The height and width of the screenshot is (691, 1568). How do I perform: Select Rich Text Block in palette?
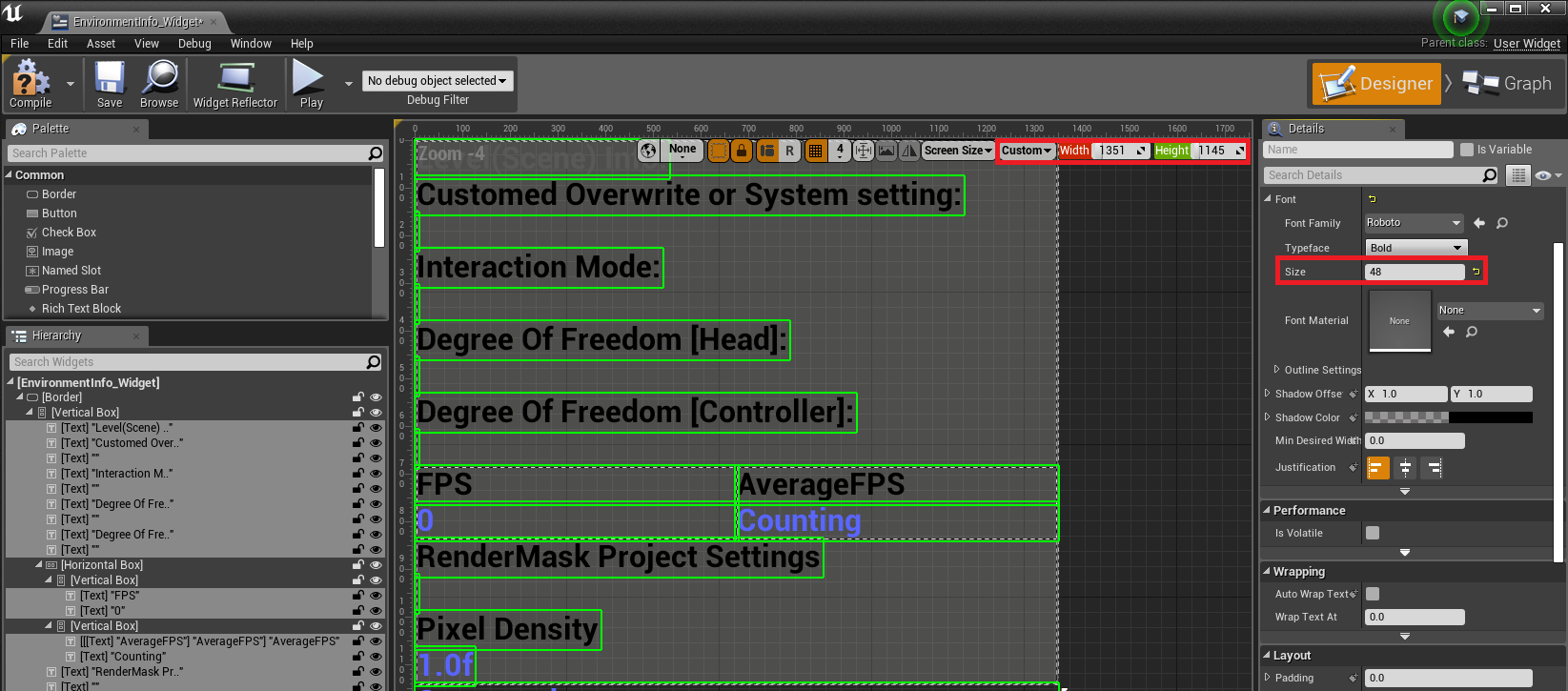pos(81,309)
